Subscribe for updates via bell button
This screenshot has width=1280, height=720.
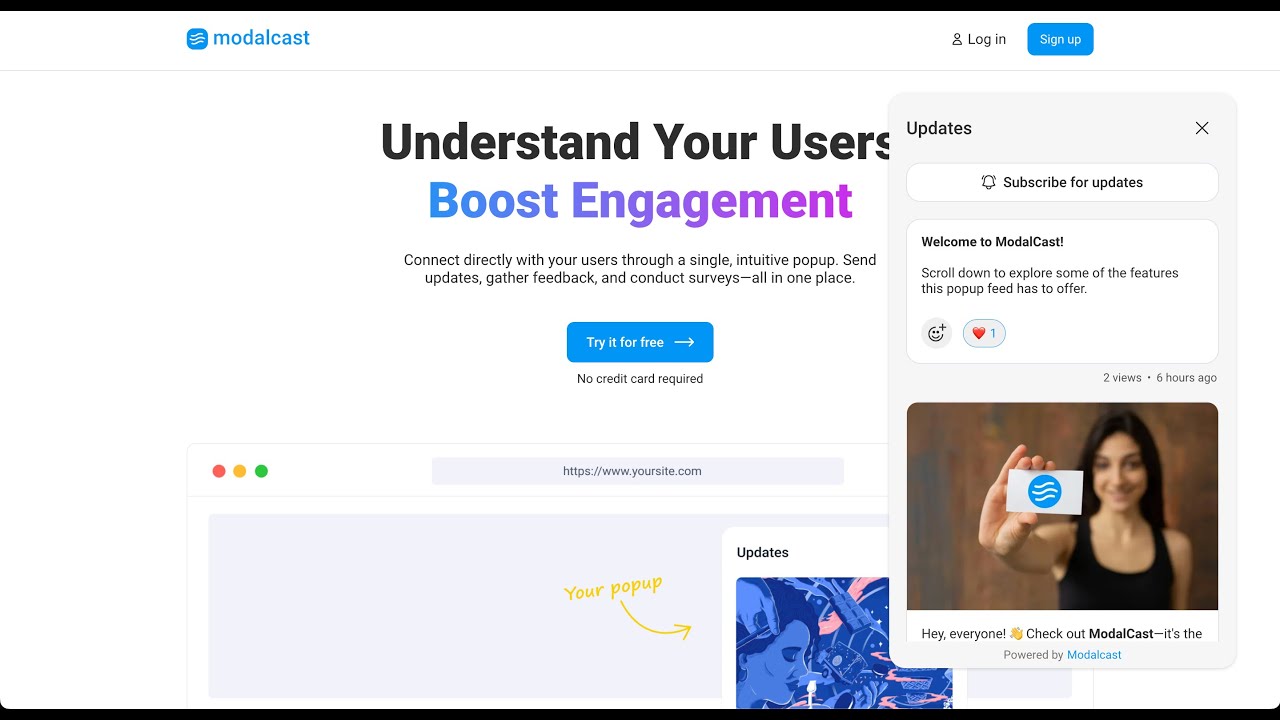pyautogui.click(x=1062, y=182)
